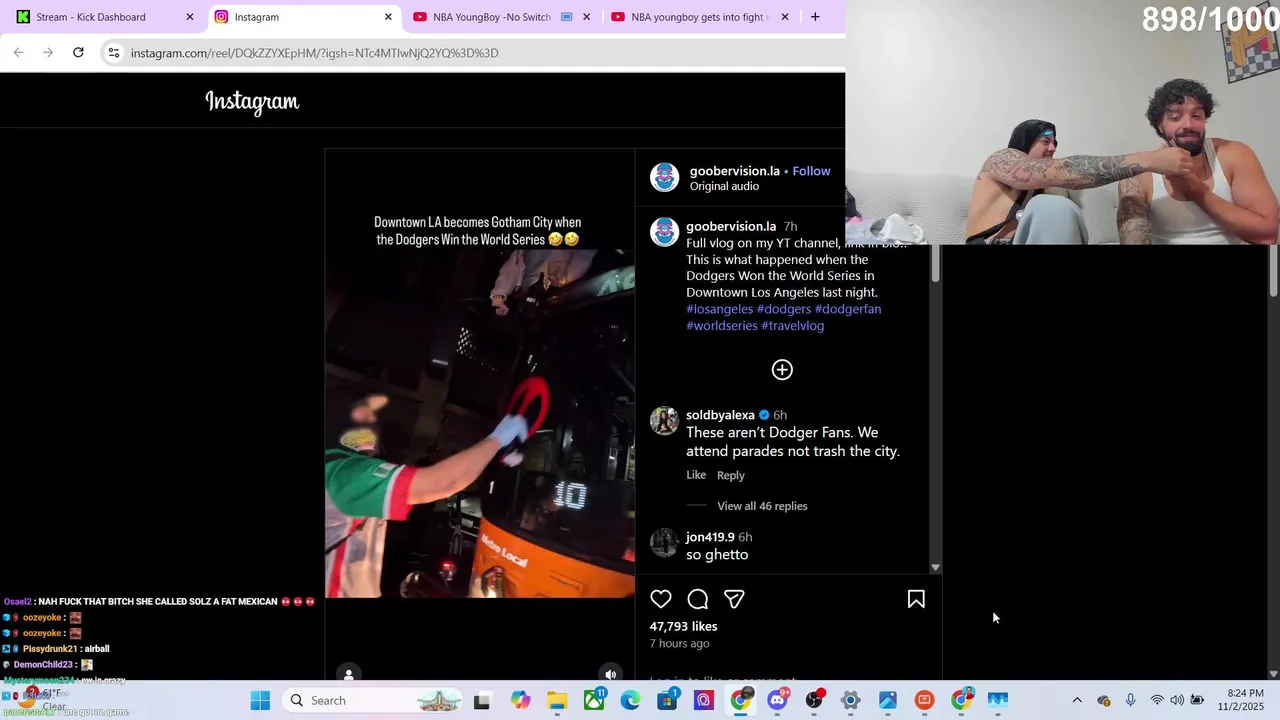Open the #worldseries hashtag

[722, 326]
